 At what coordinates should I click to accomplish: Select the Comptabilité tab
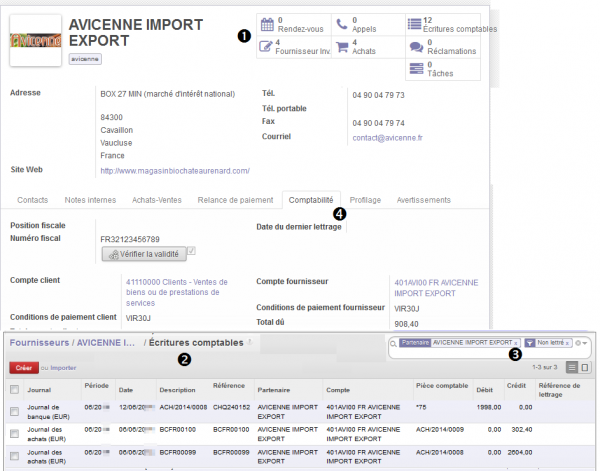pos(311,200)
